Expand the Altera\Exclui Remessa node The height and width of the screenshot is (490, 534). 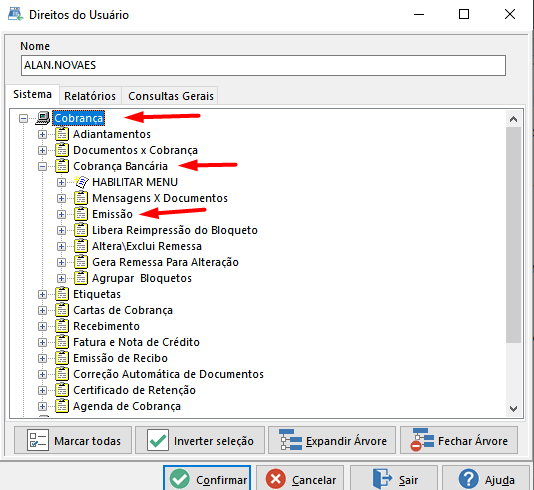tap(62, 247)
